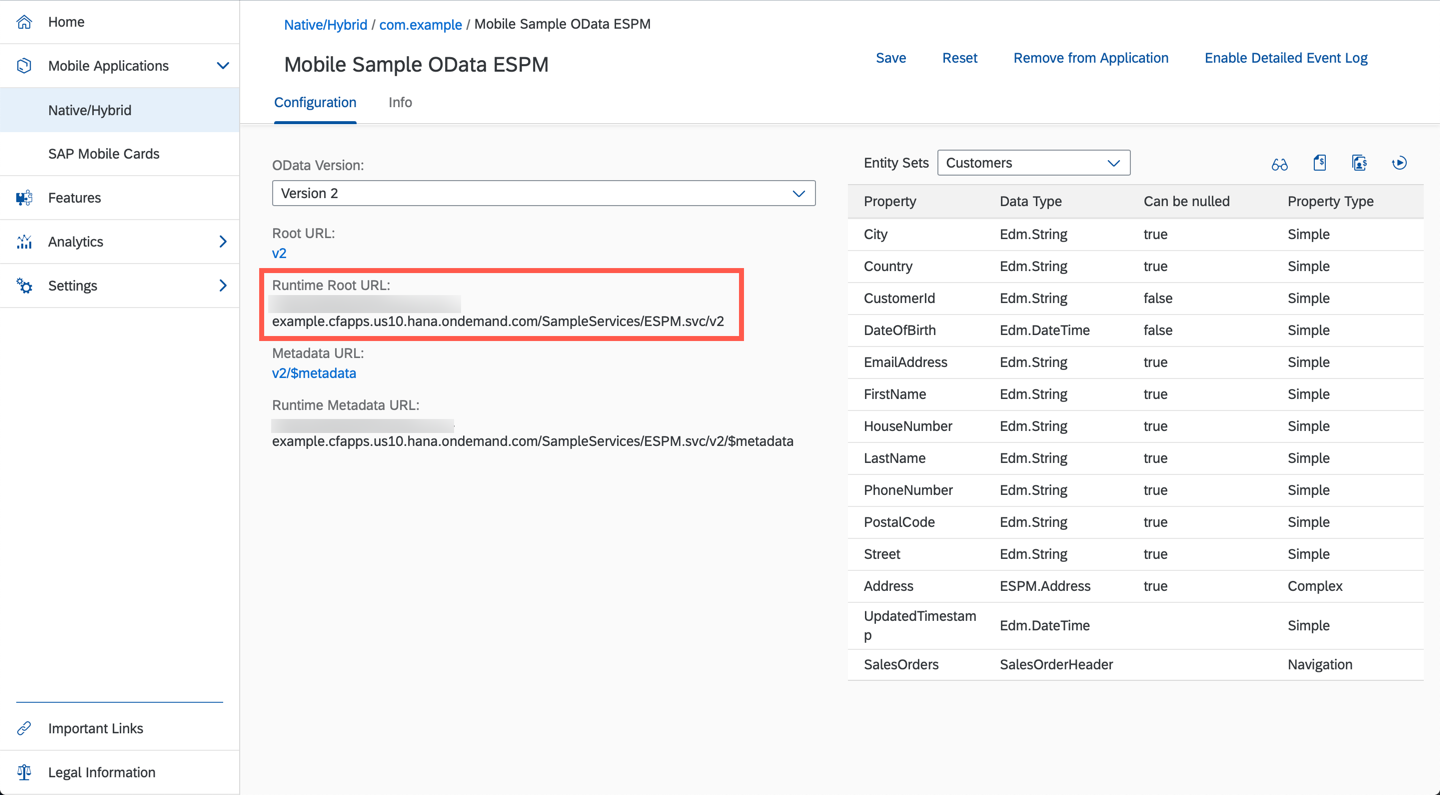Follow the Native/Hybrid breadcrumb link

[325, 24]
